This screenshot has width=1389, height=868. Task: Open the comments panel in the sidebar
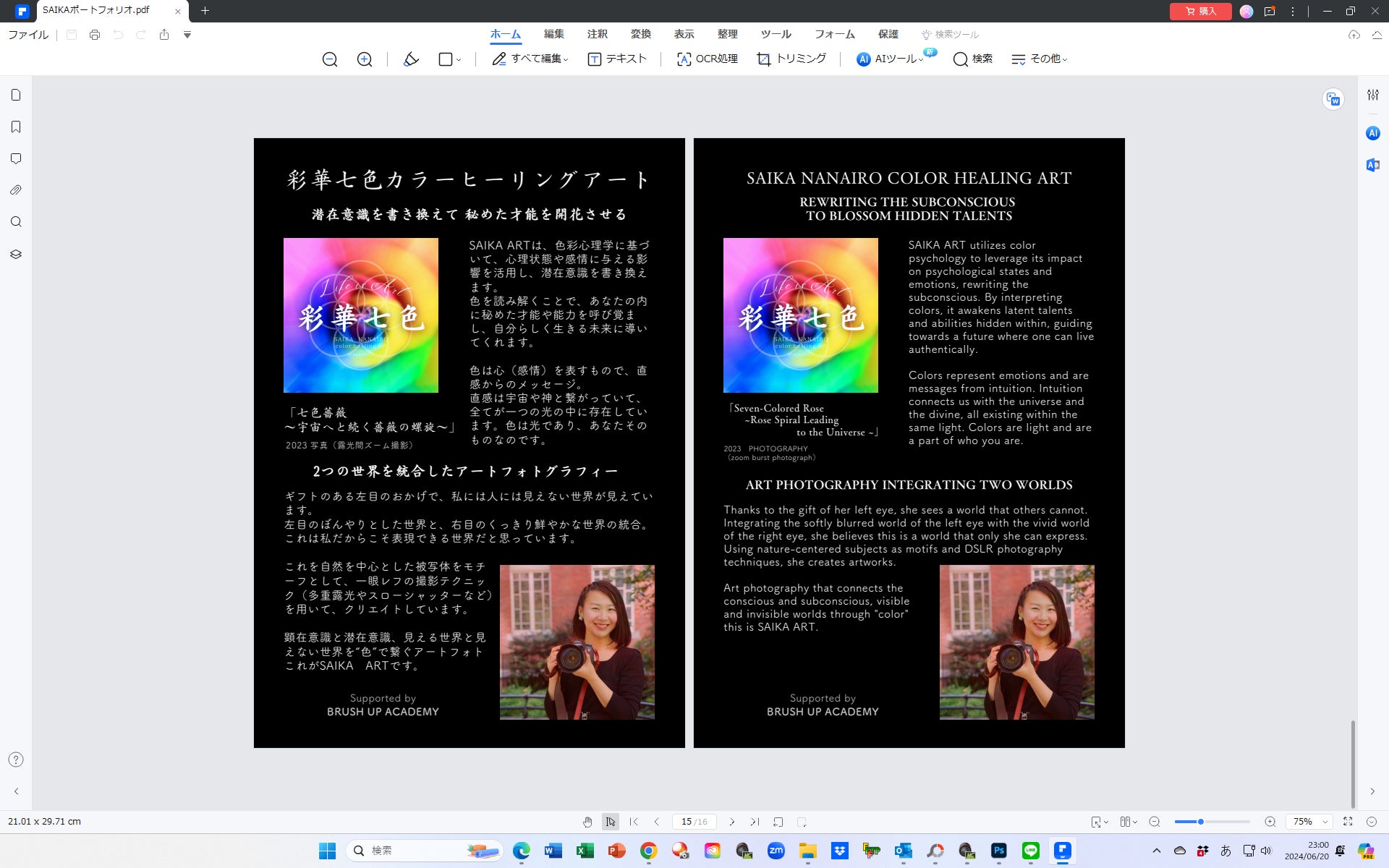point(16,159)
